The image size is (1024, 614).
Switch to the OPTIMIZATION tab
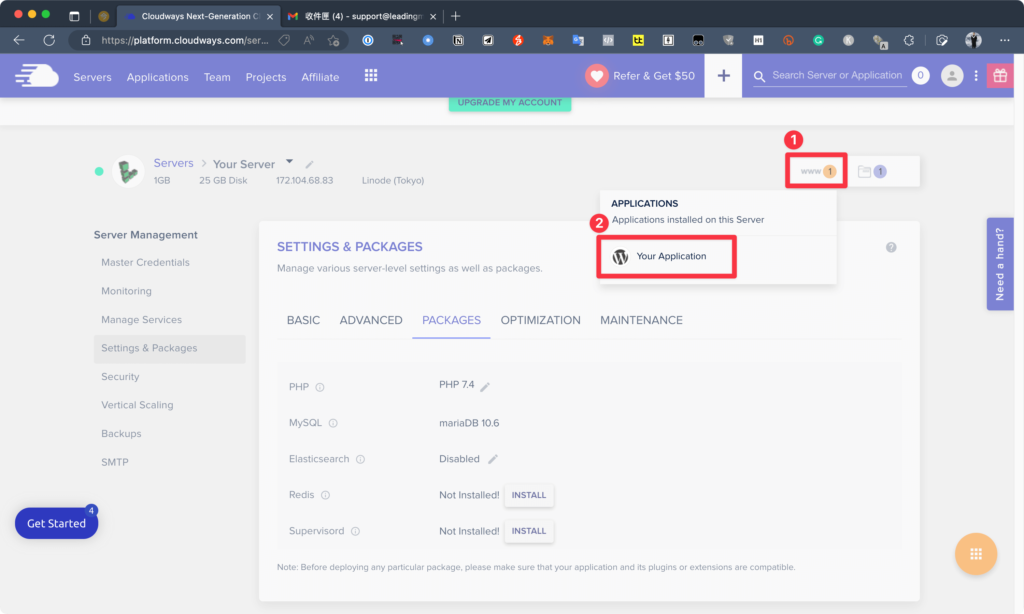[540, 320]
